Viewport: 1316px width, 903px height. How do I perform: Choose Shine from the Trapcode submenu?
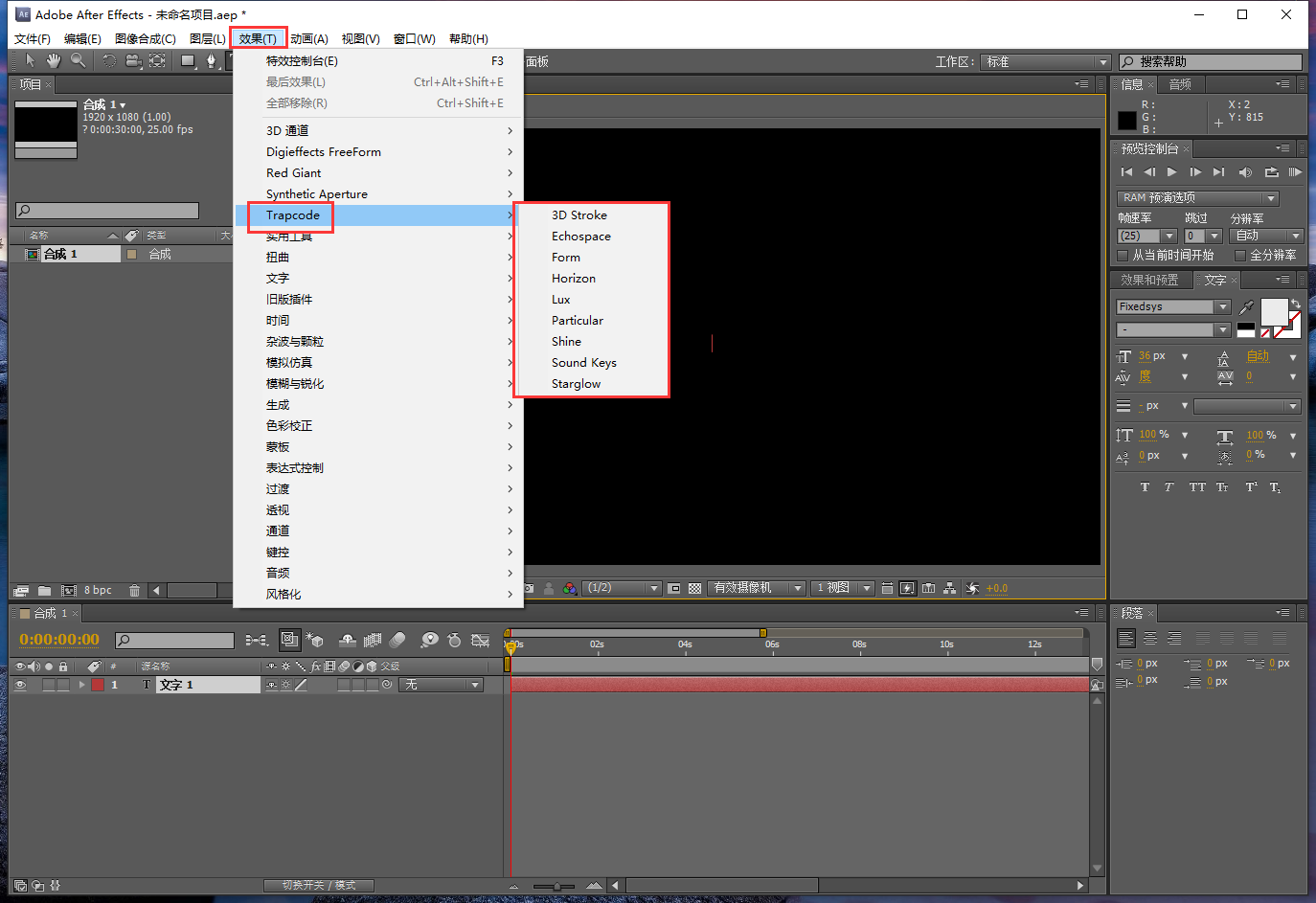[566, 342]
